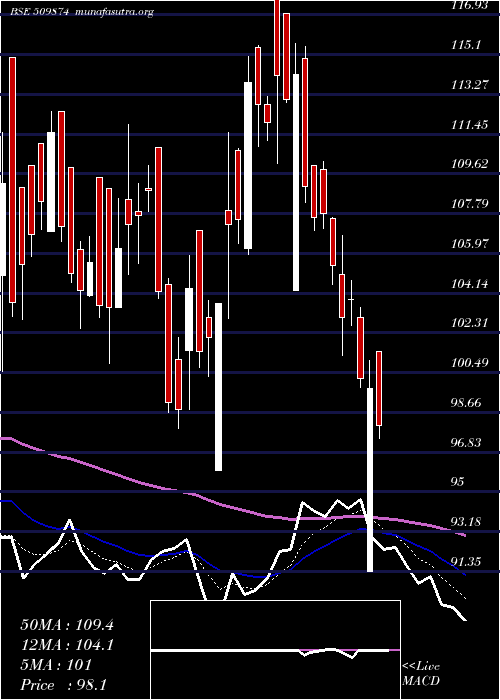Click the munafasutra.org label

click(x=115, y=12)
